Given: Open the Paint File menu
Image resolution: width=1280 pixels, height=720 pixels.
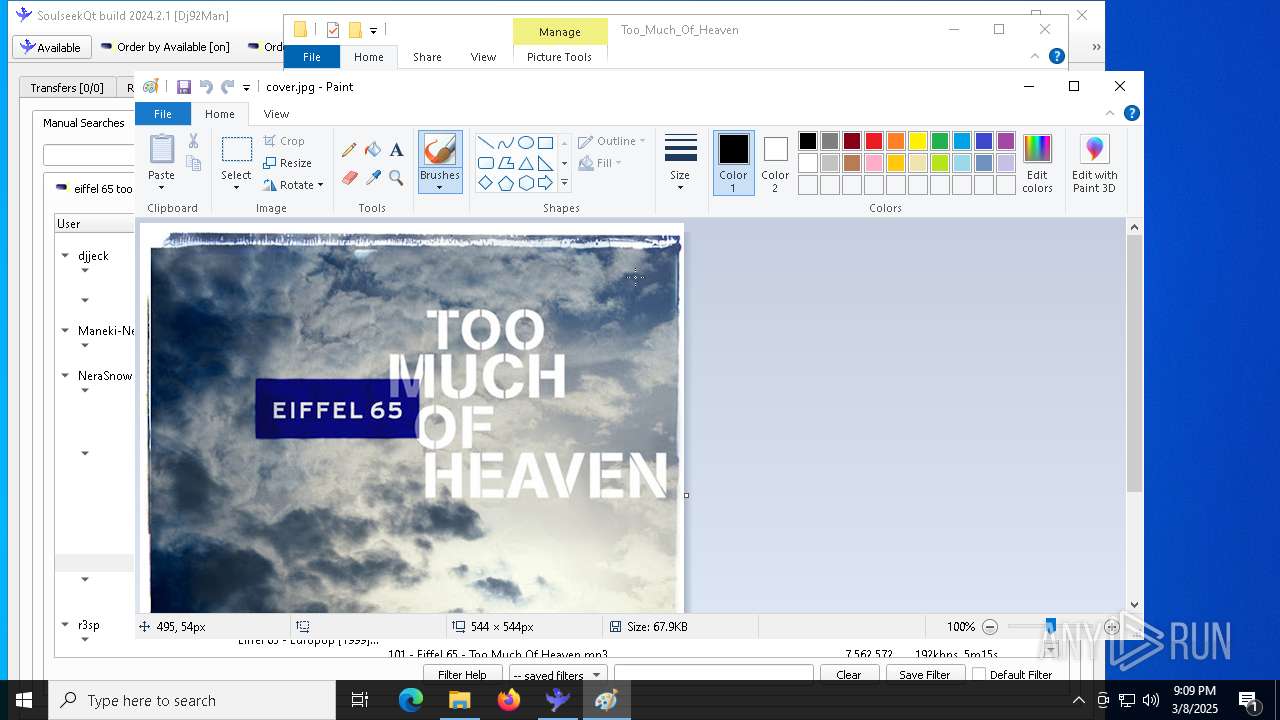Looking at the screenshot, I should pyautogui.click(x=163, y=114).
